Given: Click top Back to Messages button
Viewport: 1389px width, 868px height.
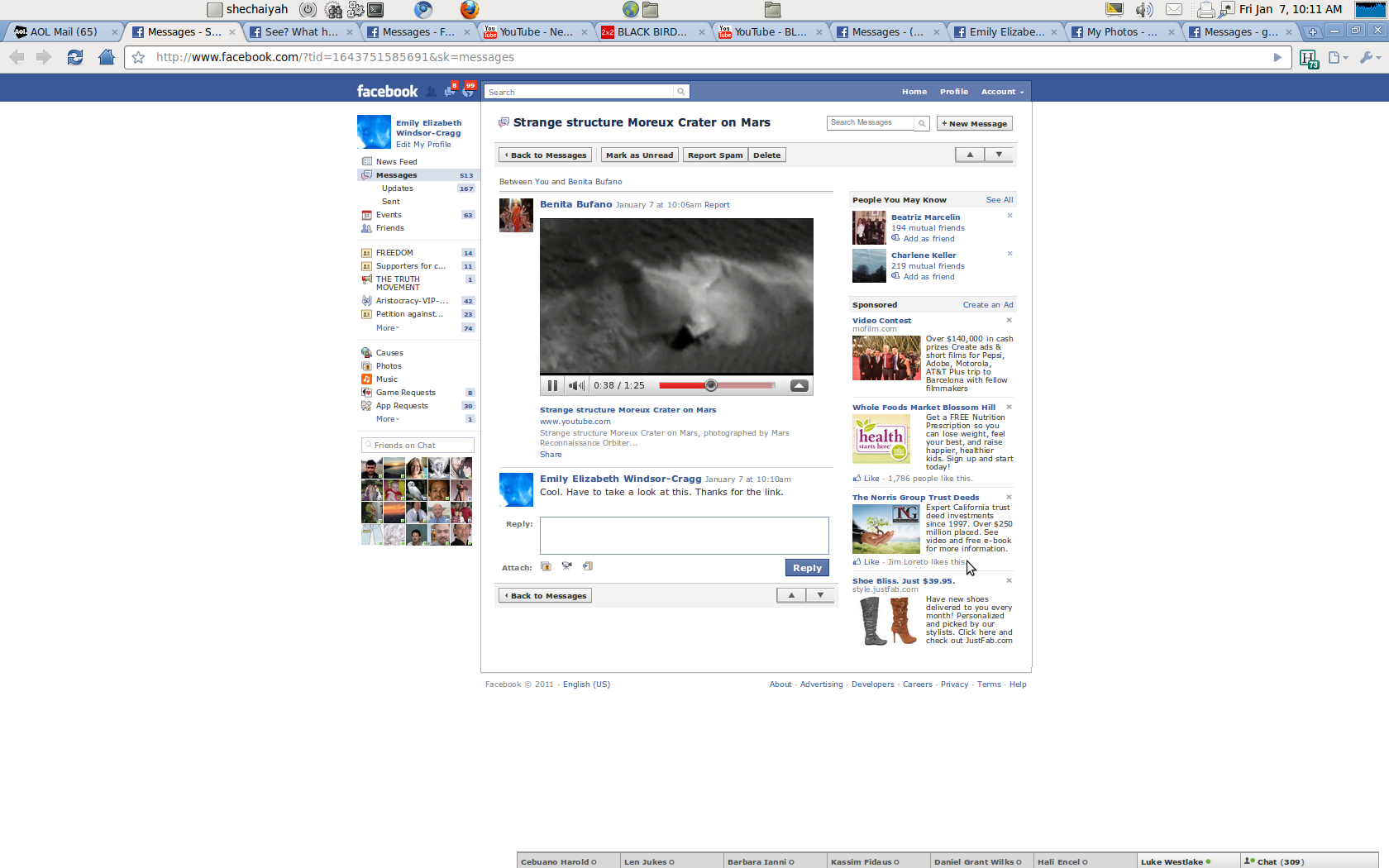Looking at the screenshot, I should point(545,155).
